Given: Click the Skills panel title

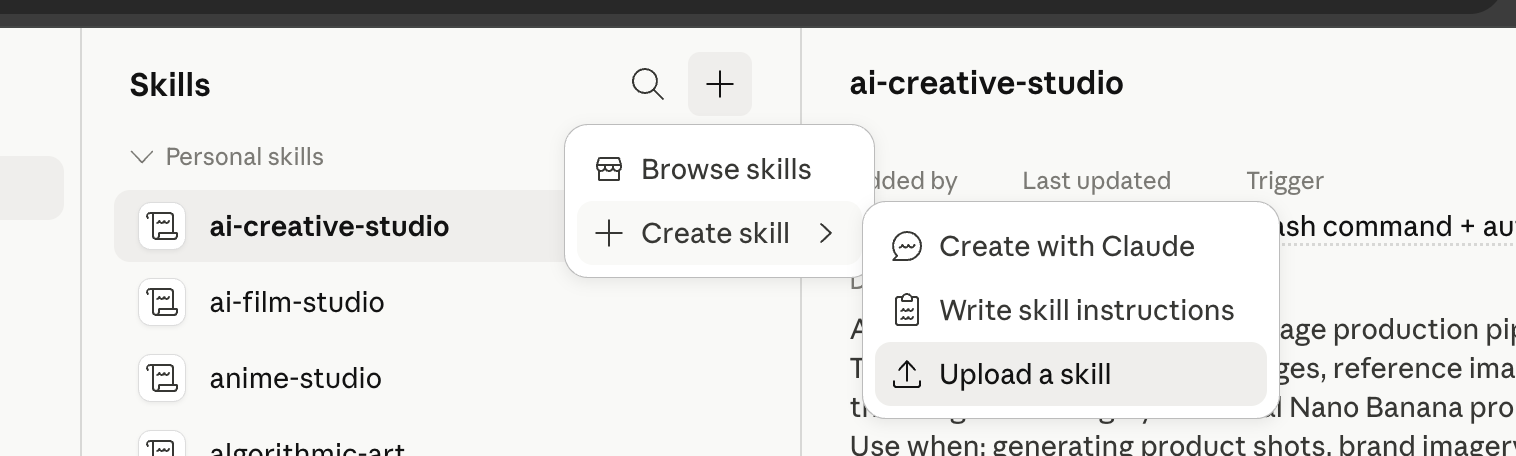Looking at the screenshot, I should [170, 85].
